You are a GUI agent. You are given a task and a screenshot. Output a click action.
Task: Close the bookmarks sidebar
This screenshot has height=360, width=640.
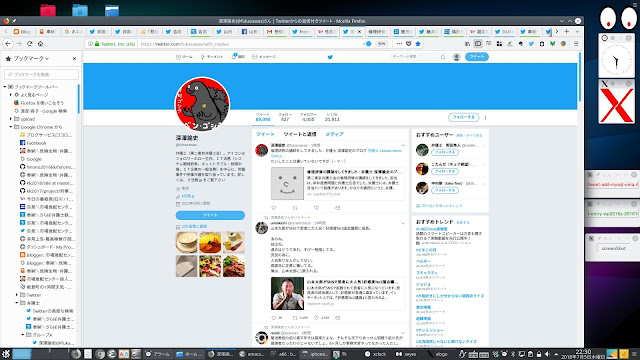tap(74, 58)
